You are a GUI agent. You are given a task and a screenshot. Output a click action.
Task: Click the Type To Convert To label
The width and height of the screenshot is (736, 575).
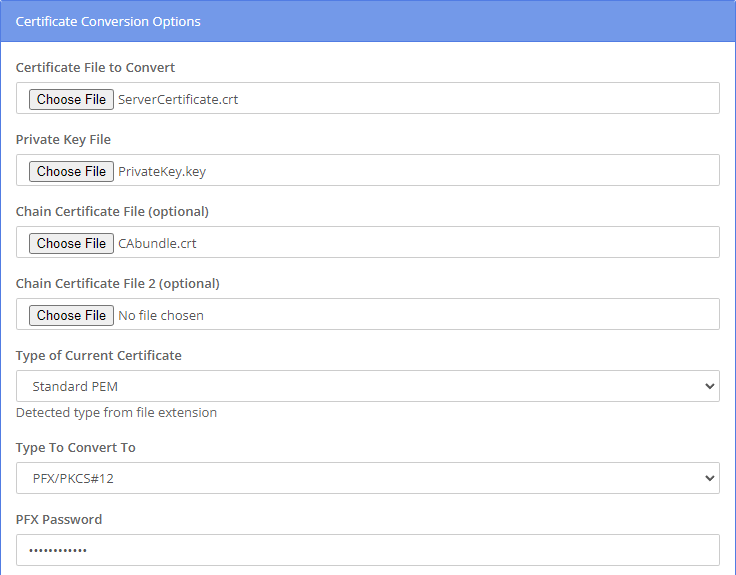pos(76,447)
